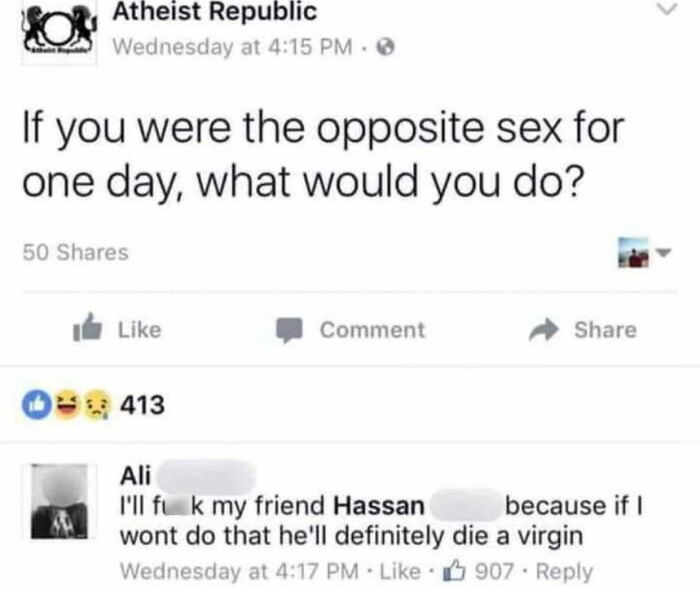Image resolution: width=700 pixels, height=589 pixels.
Task: View the 413 reactions count
Action: click(143, 405)
